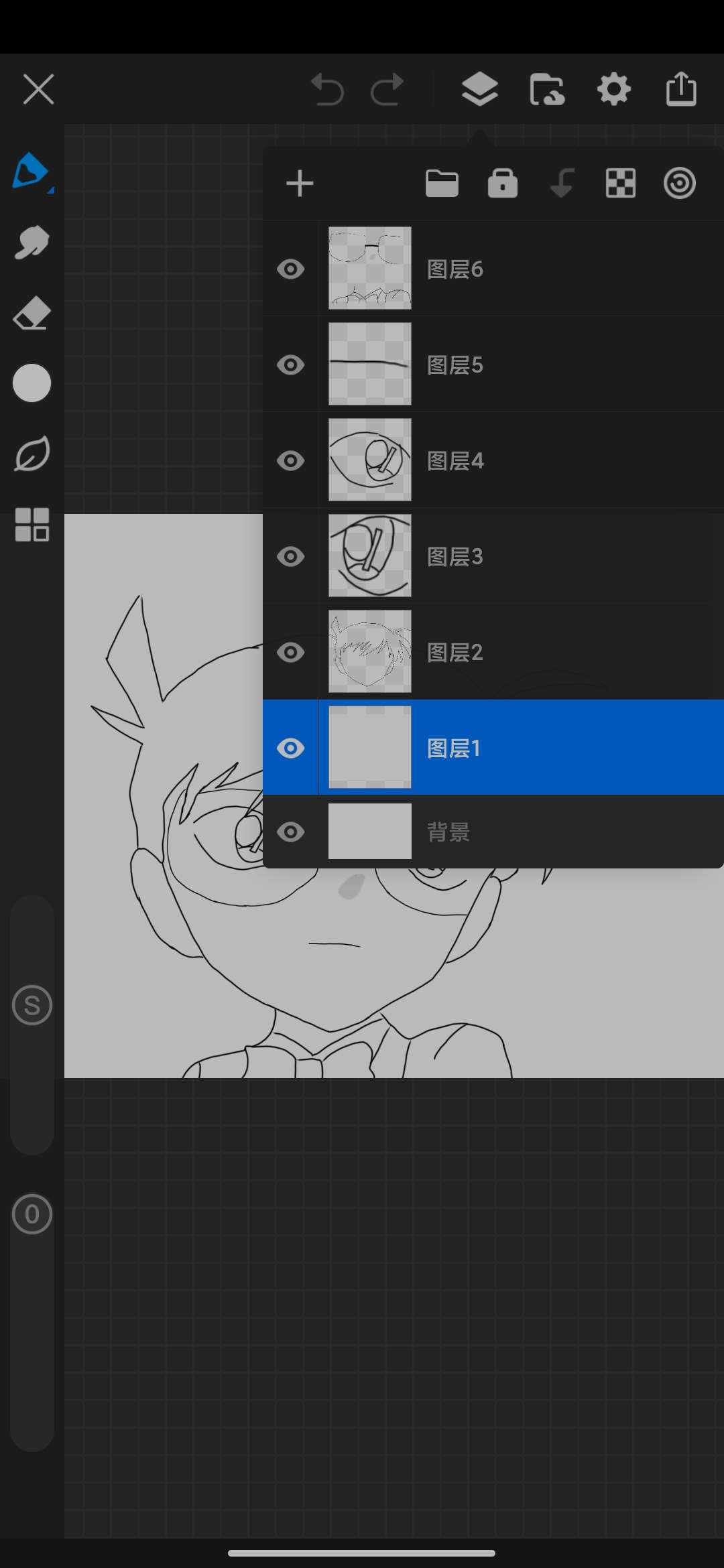Undo the last stroke
Viewport: 724px width, 1568px height.
[327, 89]
